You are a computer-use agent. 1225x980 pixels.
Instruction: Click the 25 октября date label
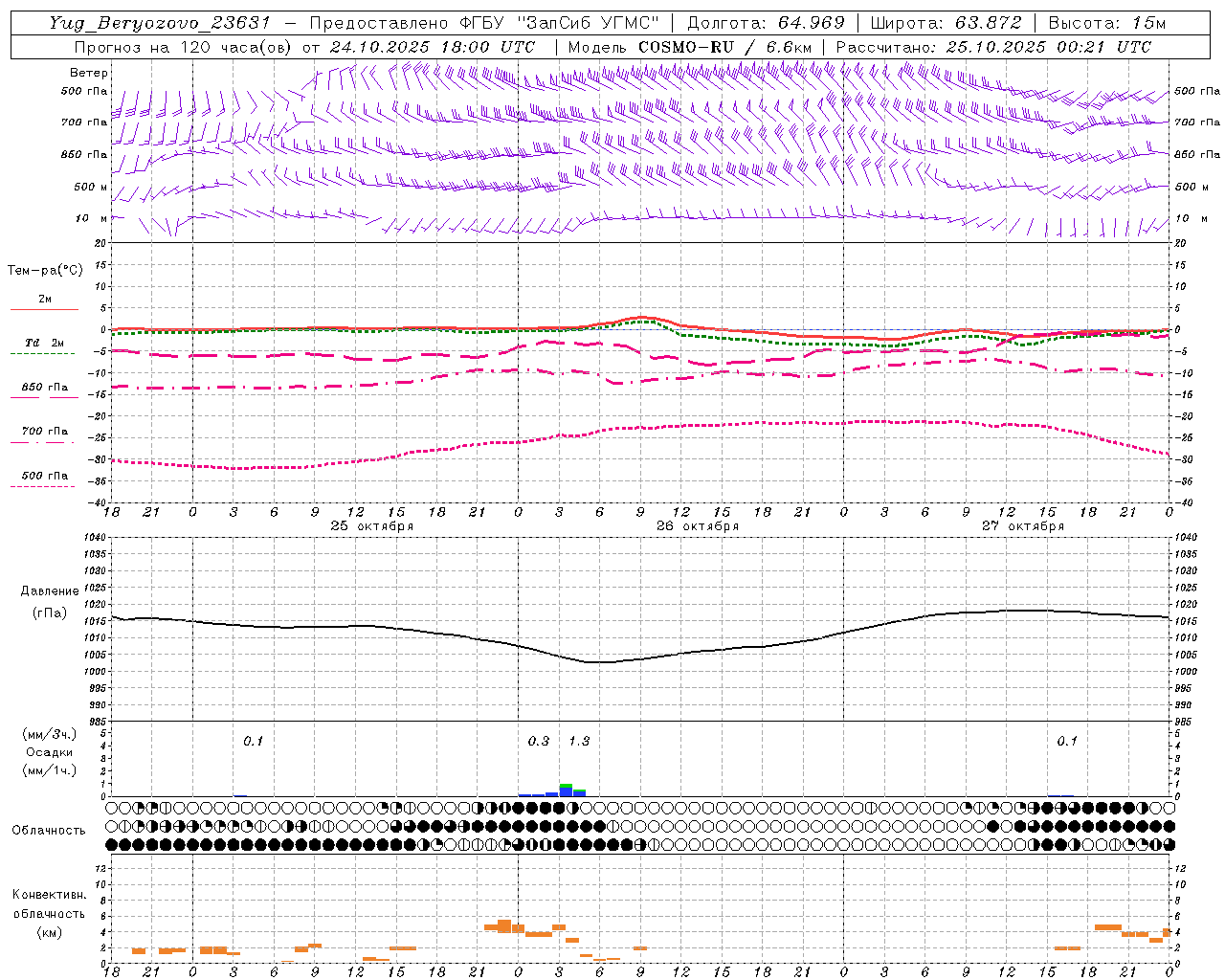pos(372,526)
